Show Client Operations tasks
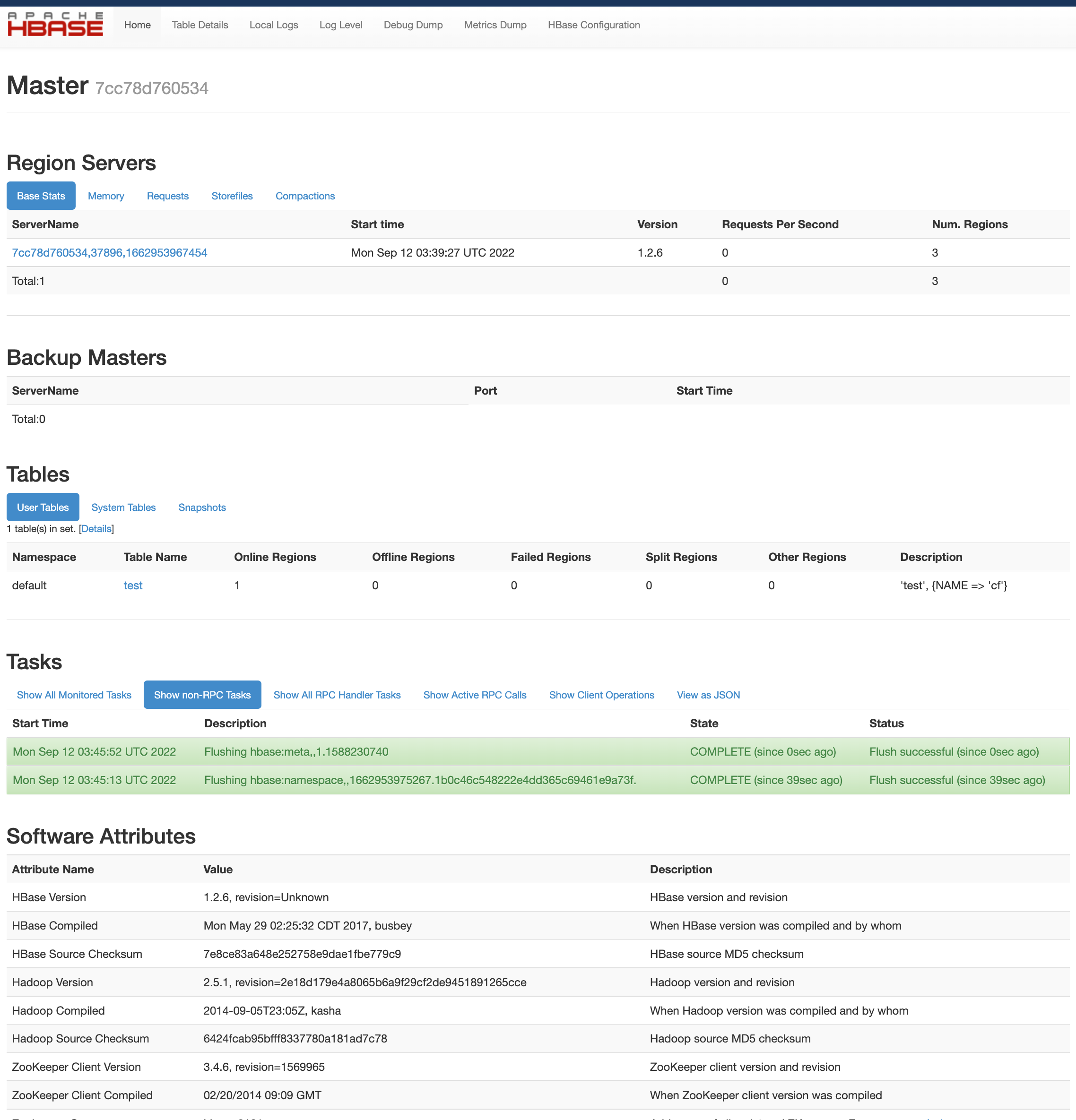The width and height of the screenshot is (1076, 1120). 601,695
